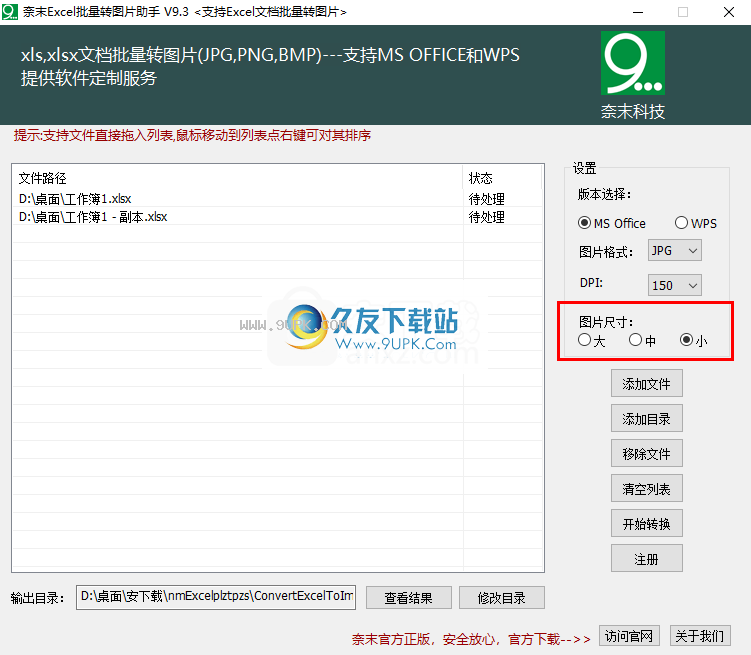The width and height of the screenshot is (751, 655).
Task: Open the official site via 访问官网
Action: click(x=629, y=636)
